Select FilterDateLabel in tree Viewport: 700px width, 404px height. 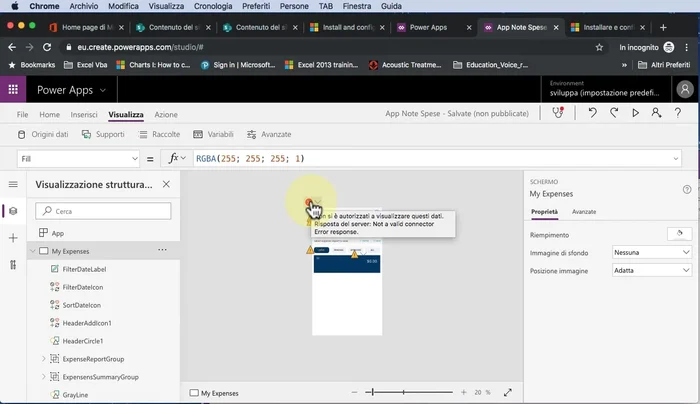[x=84, y=269]
